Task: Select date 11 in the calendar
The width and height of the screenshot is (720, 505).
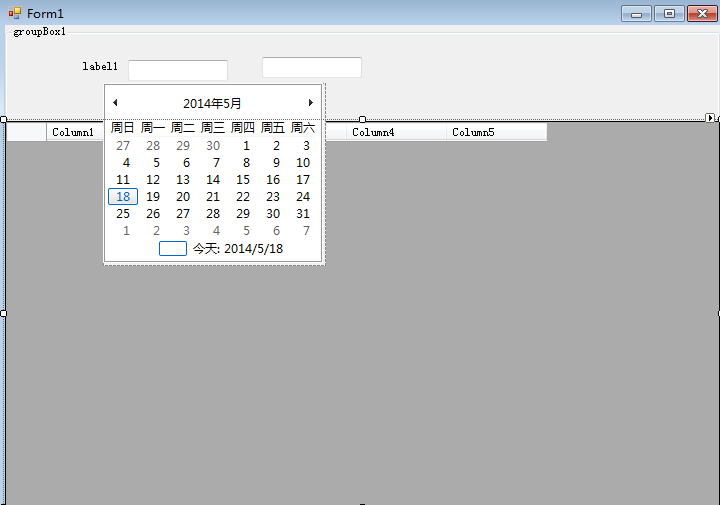Action: (x=123, y=180)
